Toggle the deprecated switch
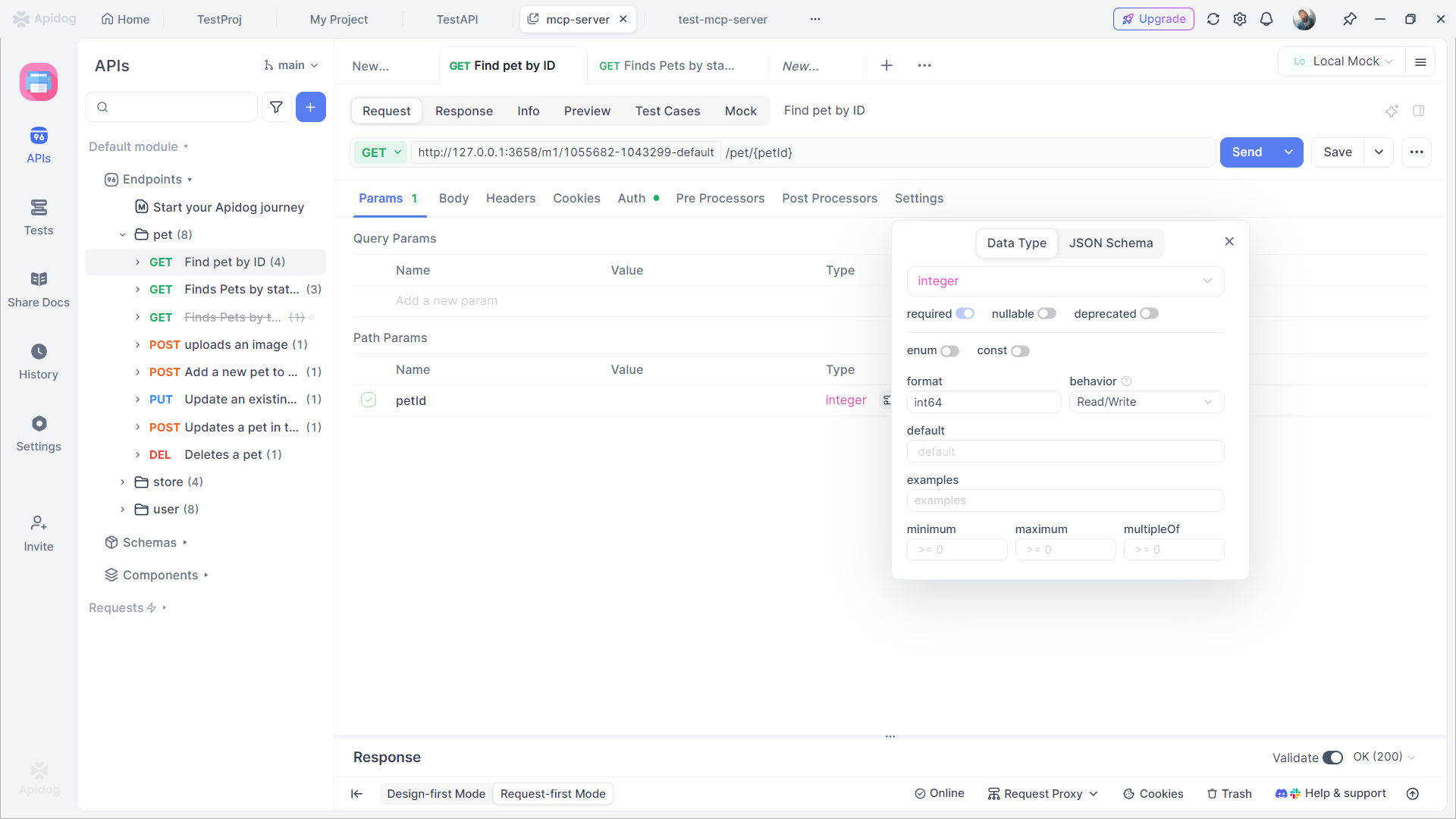The width and height of the screenshot is (1456, 819). click(x=1149, y=314)
